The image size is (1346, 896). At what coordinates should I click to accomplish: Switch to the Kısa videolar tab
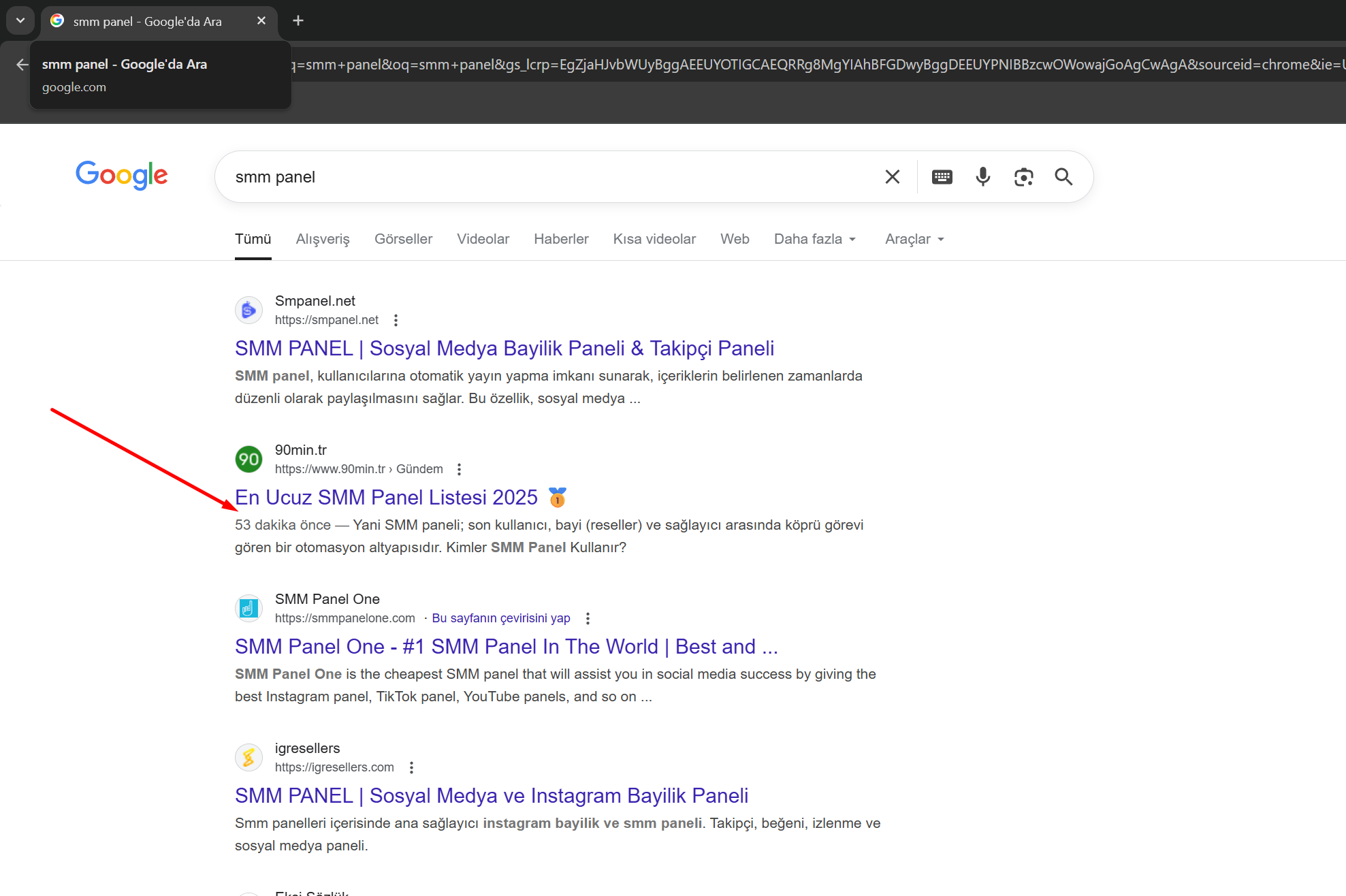pyautogui.click(x=654, y=239)
